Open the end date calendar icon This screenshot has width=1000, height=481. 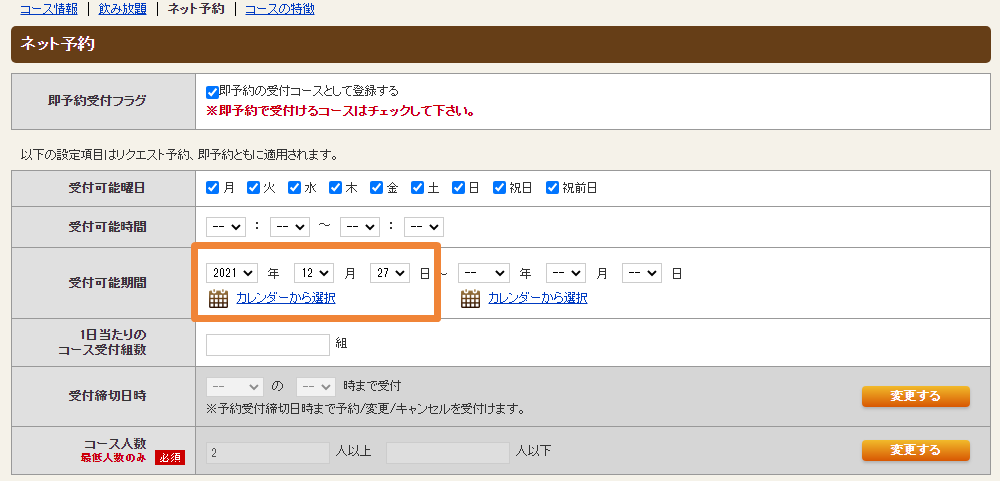pos(471,298)
